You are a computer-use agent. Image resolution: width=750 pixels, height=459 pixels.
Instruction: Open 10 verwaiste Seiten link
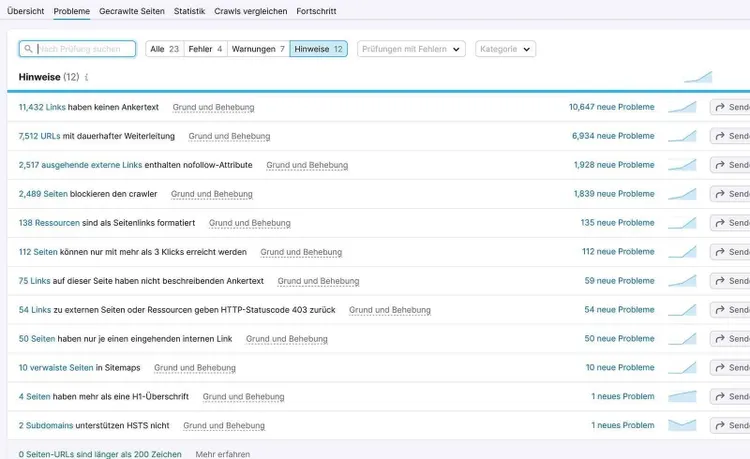coord(56,368)
